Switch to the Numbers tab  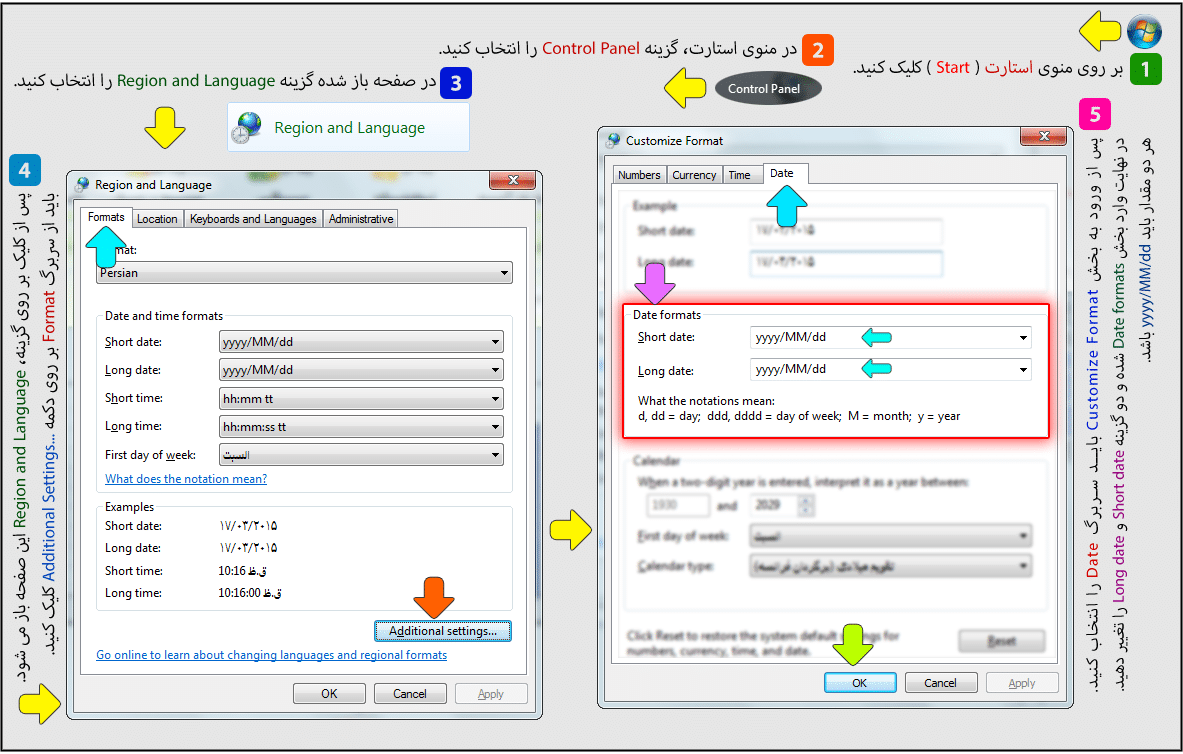tap(639, 175)
